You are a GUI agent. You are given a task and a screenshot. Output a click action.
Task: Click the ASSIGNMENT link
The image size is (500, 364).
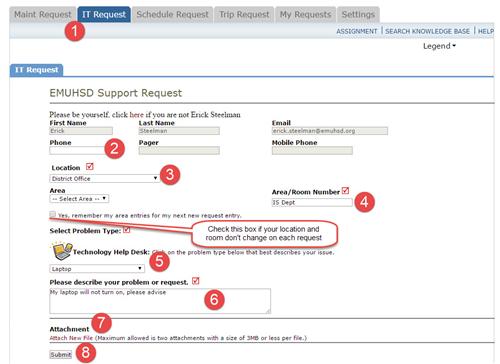[x=357, y=31]
